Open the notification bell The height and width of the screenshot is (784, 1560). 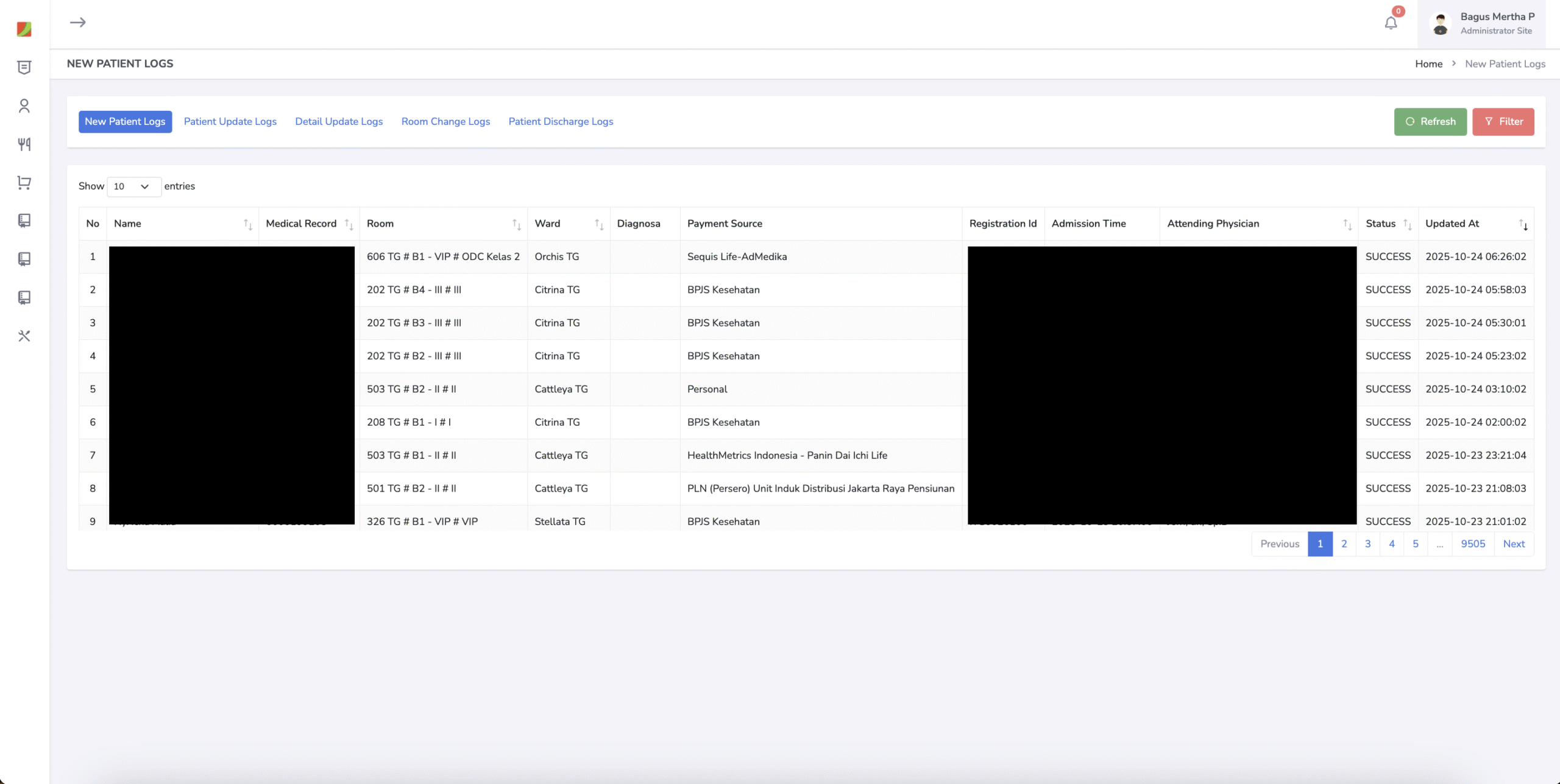pos(1391,23)
